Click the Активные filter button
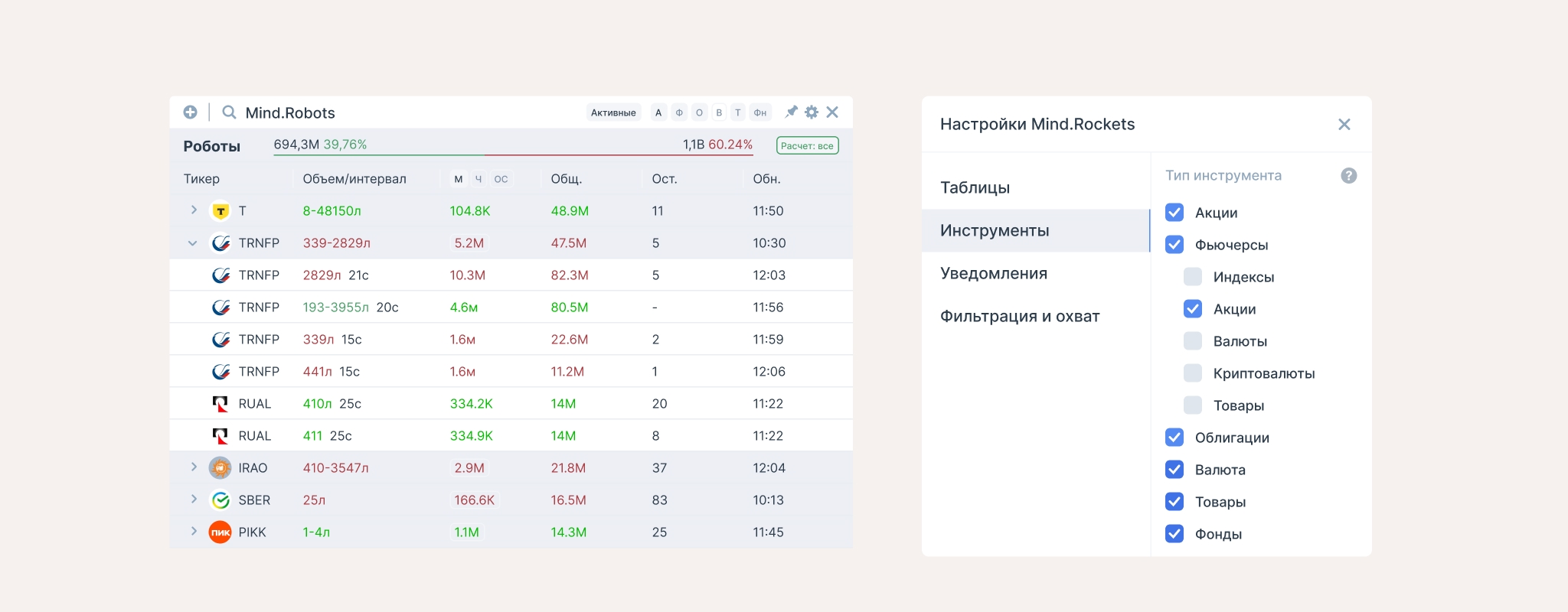 click(x=613, y=112)
